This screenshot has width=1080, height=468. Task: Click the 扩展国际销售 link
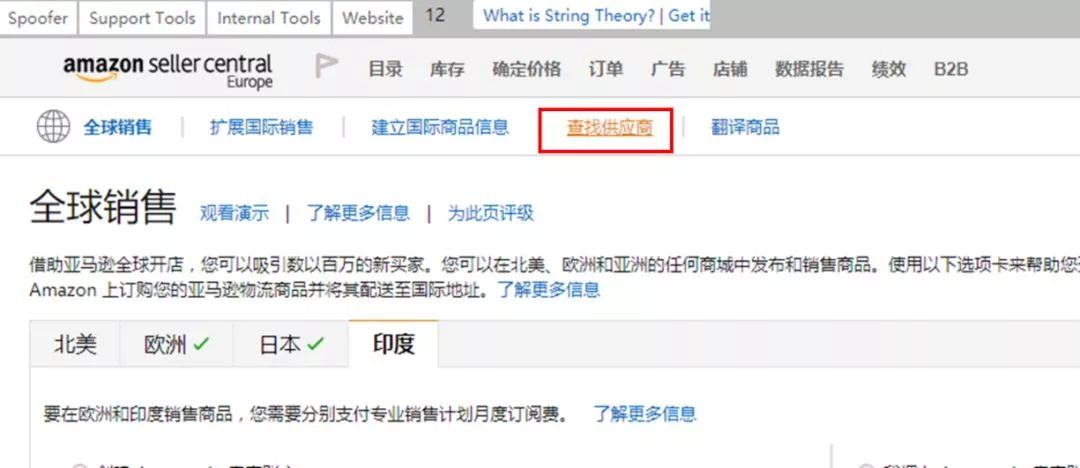pyautogui.click(x=261, y=128)
